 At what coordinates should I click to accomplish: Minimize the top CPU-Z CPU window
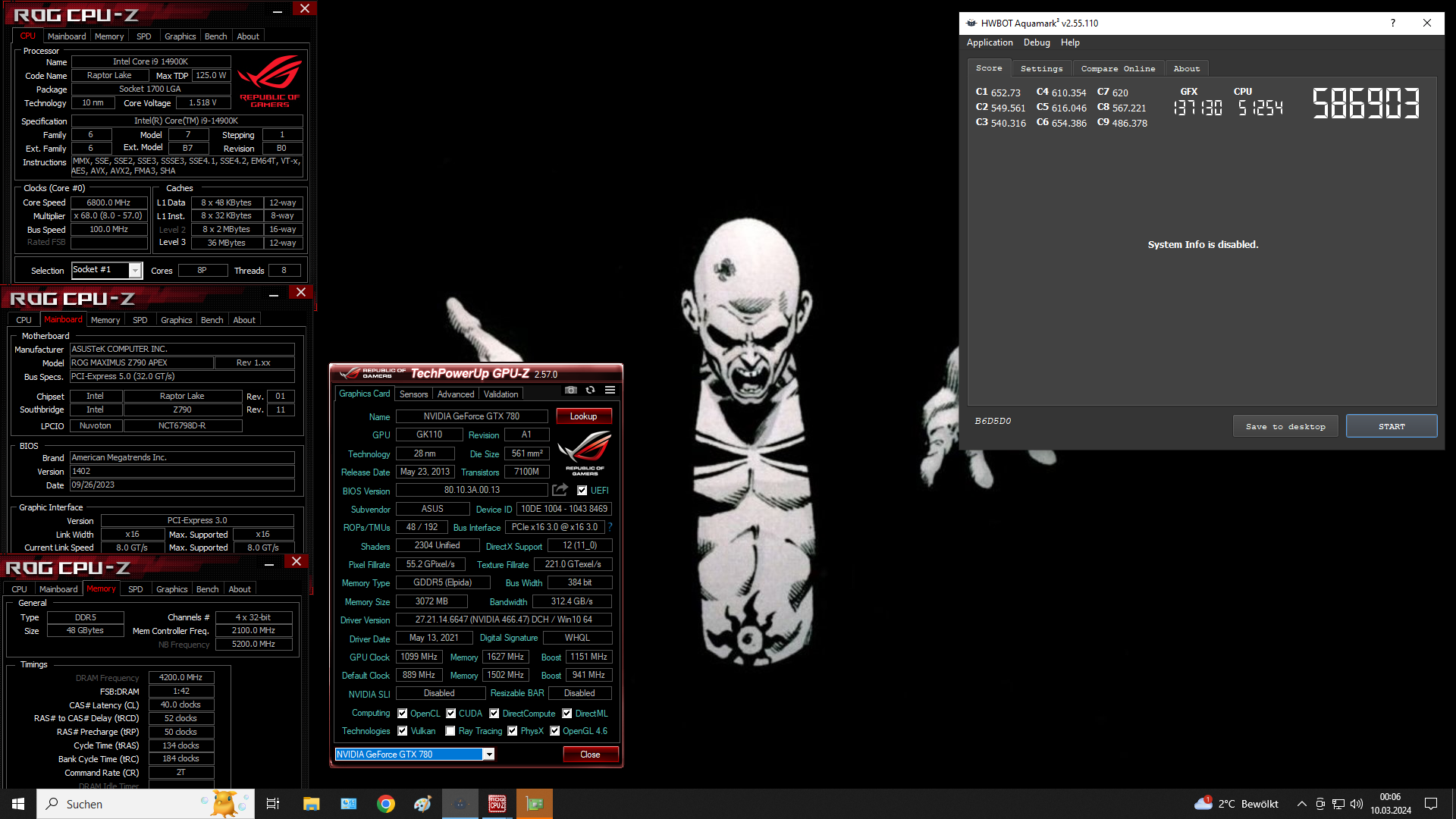(x=278, y=11)
